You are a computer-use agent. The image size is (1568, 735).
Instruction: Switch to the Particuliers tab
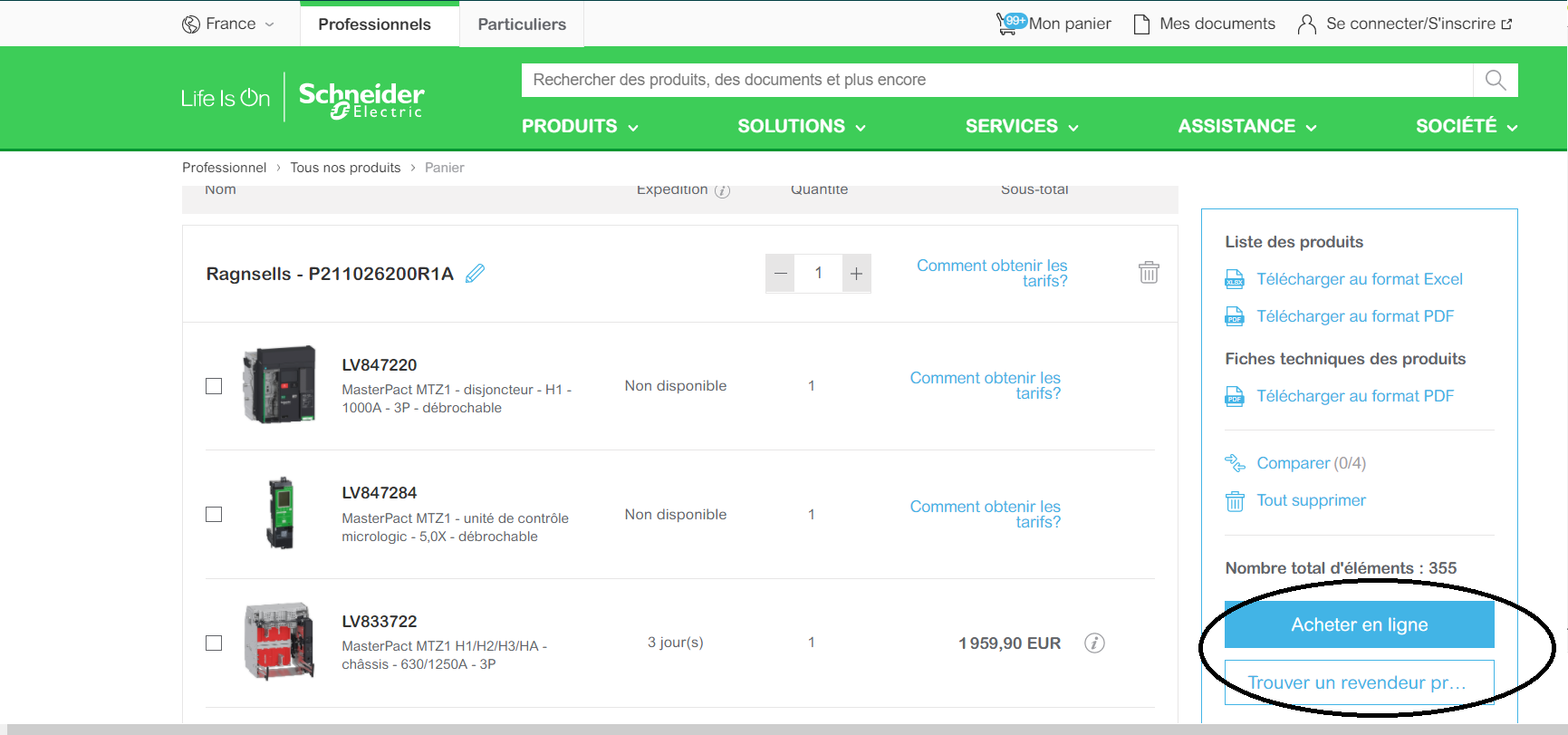pyautogui.click(x=522, y=24)
